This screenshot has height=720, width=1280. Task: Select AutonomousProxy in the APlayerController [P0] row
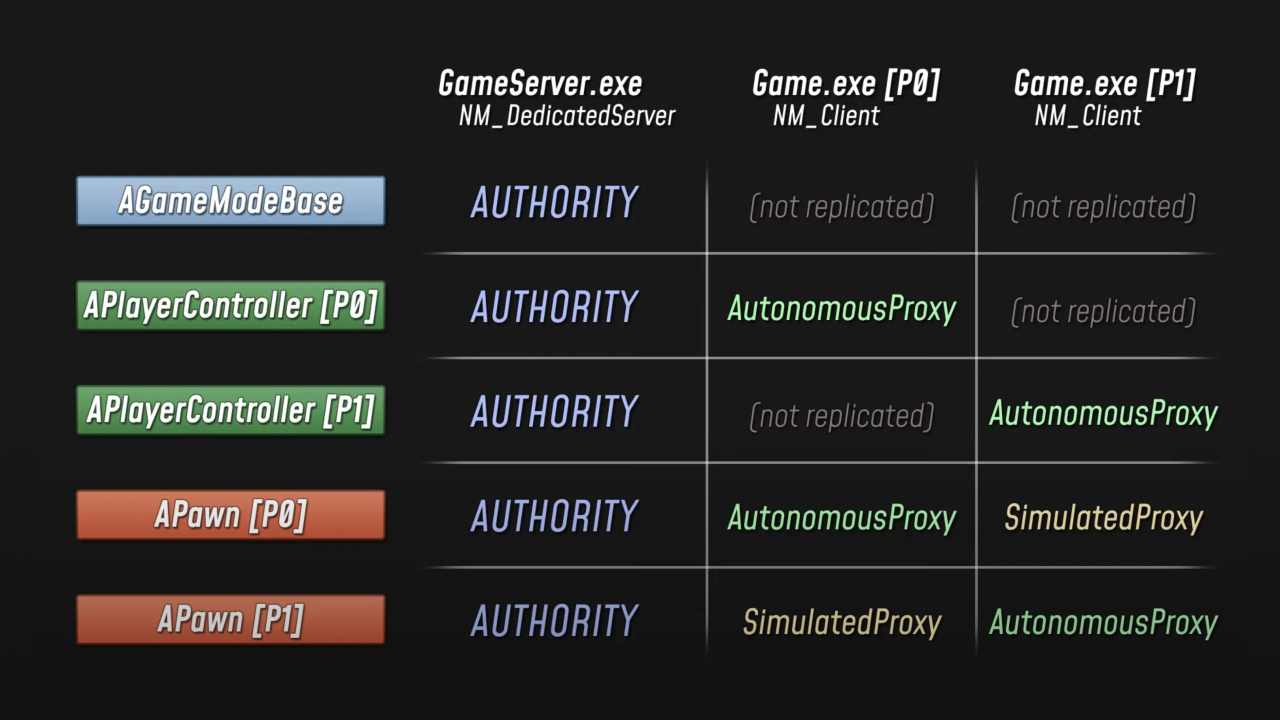click(x=841, y=309)
